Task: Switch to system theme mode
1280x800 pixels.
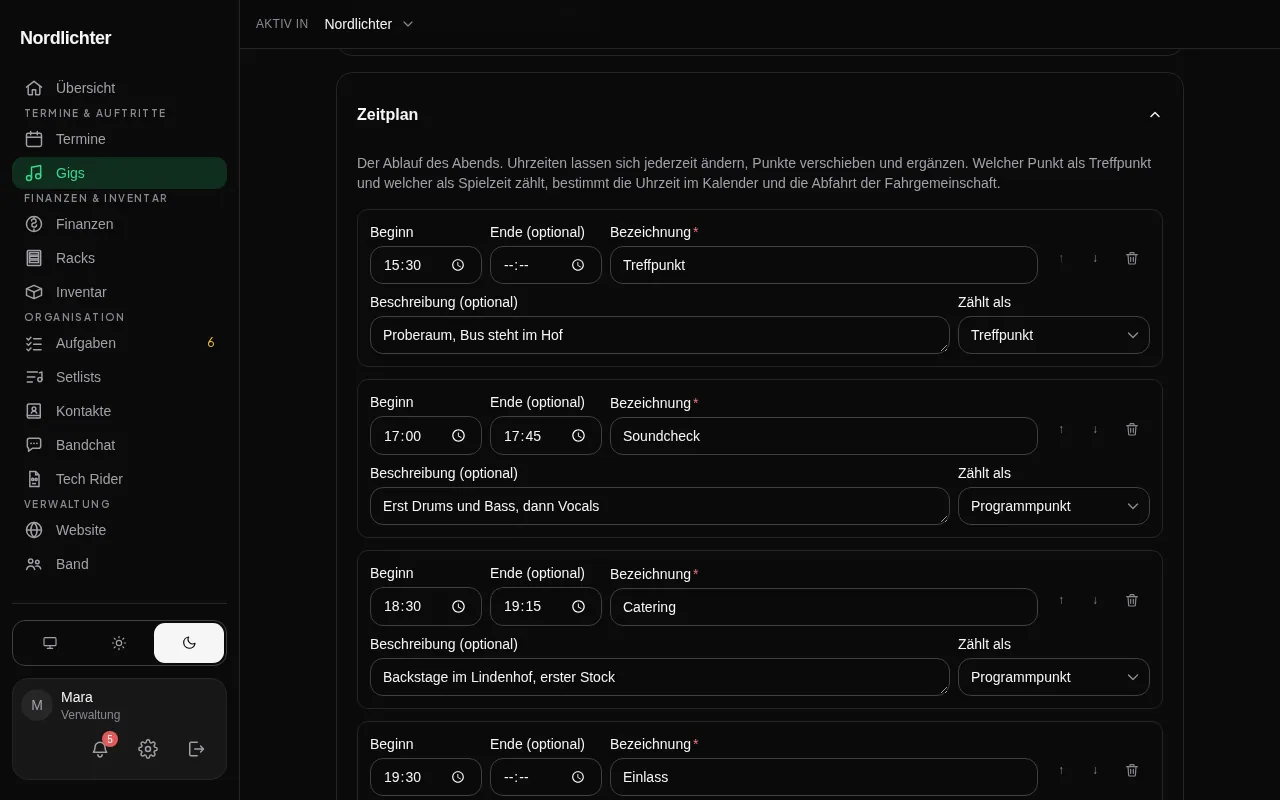Action: [50, 643]
